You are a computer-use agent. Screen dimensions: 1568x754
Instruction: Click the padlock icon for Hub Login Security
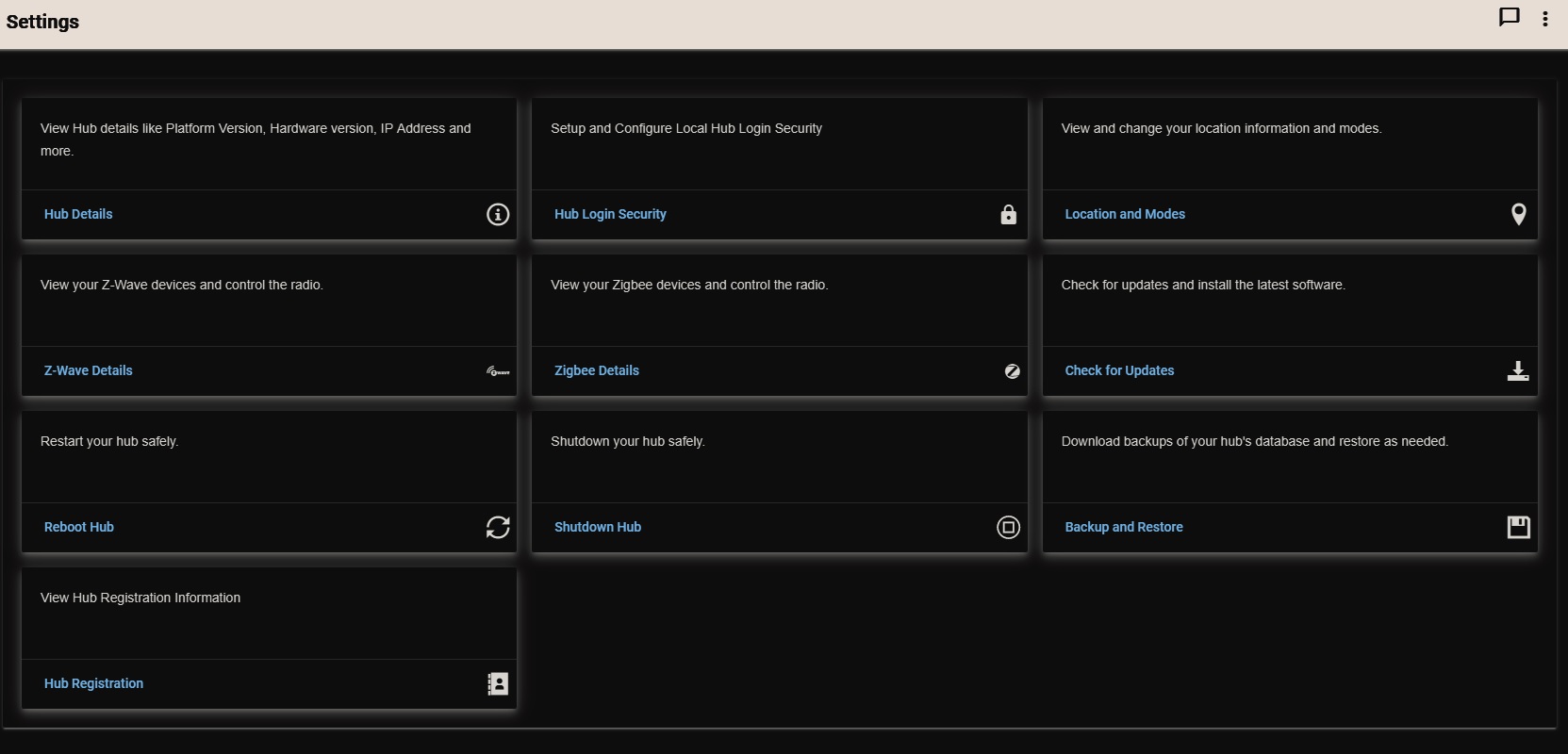pos(1008,214)
